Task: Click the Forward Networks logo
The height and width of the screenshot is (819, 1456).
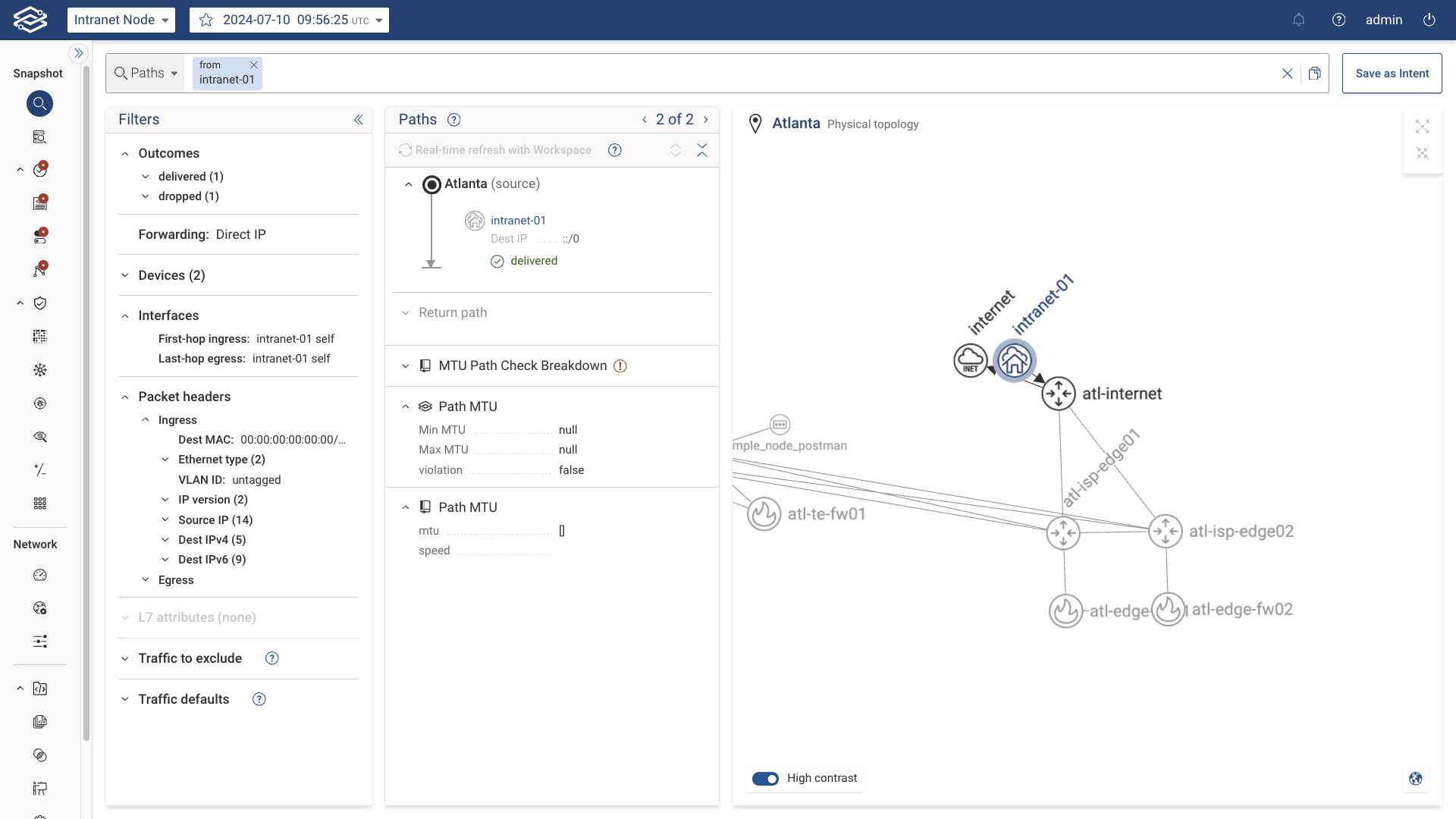Action: pos(30,20)
